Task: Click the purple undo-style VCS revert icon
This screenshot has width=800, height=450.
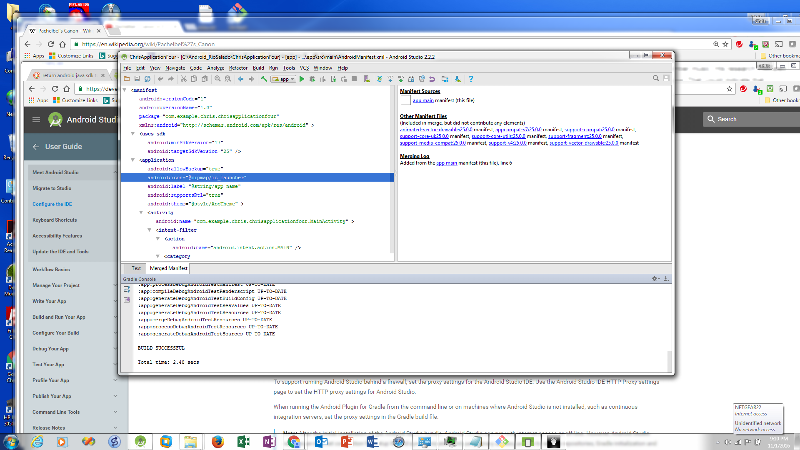Action: [x=432, y=79]
